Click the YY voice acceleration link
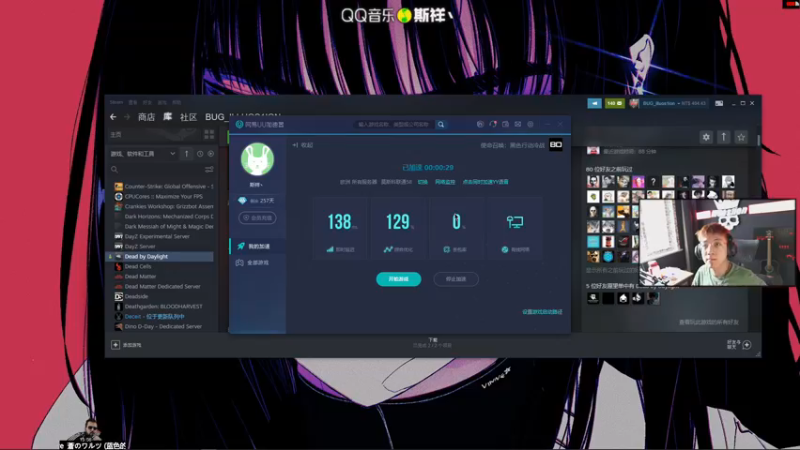The height and width of the screenshot is (450, 800). [x=485, y=182]
